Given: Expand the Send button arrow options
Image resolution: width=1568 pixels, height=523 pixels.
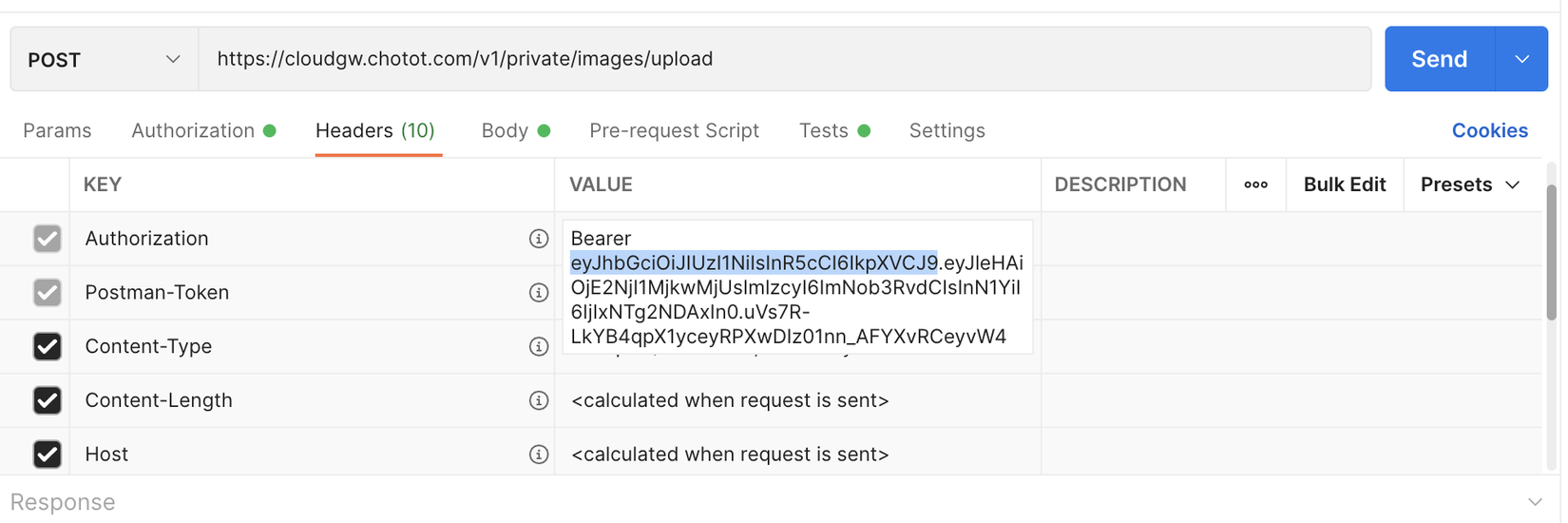Looking at the screenshot, I should pyautogui.click(x=1521, y=59).
